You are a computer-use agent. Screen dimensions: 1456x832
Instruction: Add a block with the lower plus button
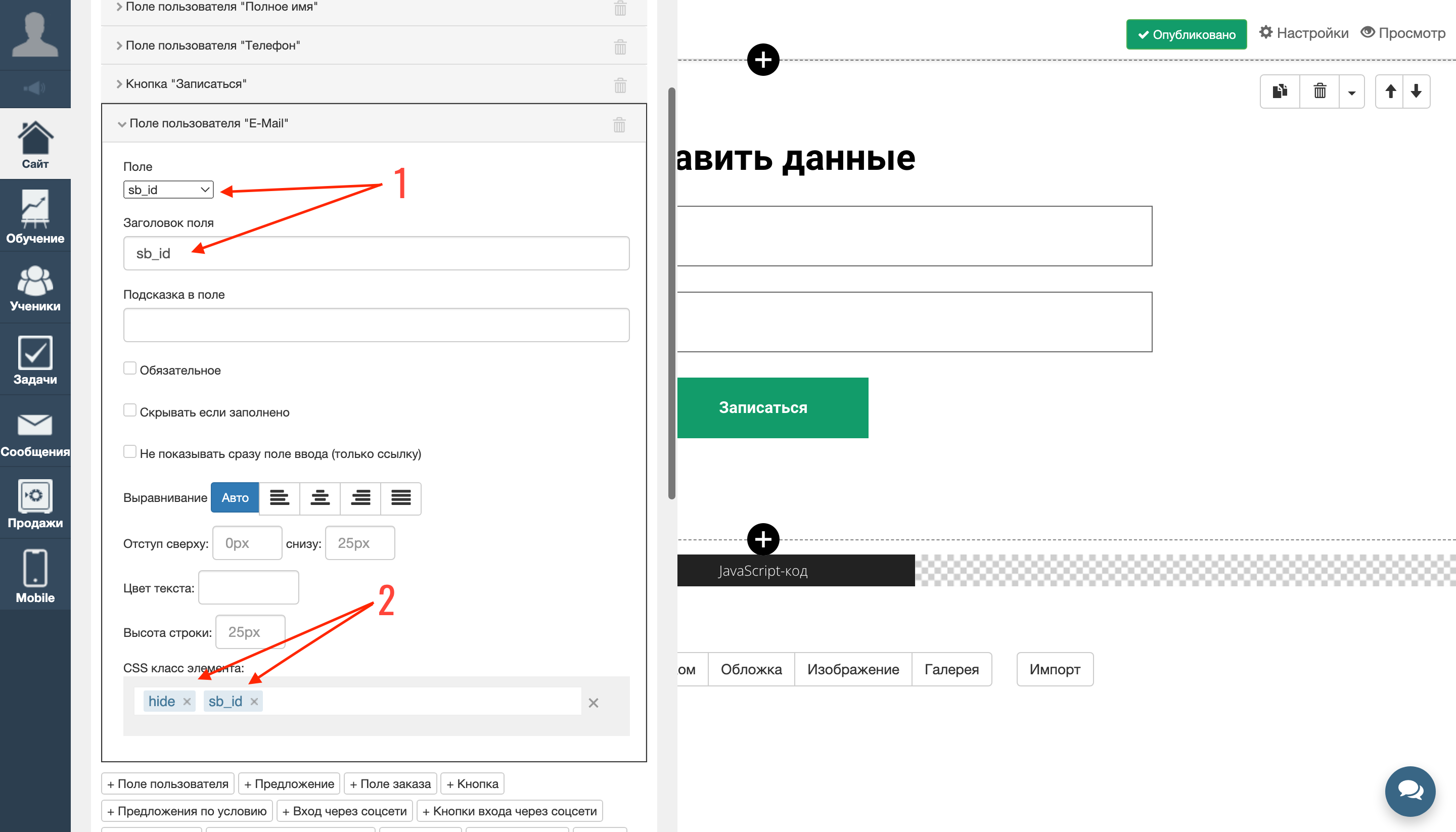(763, 539)
